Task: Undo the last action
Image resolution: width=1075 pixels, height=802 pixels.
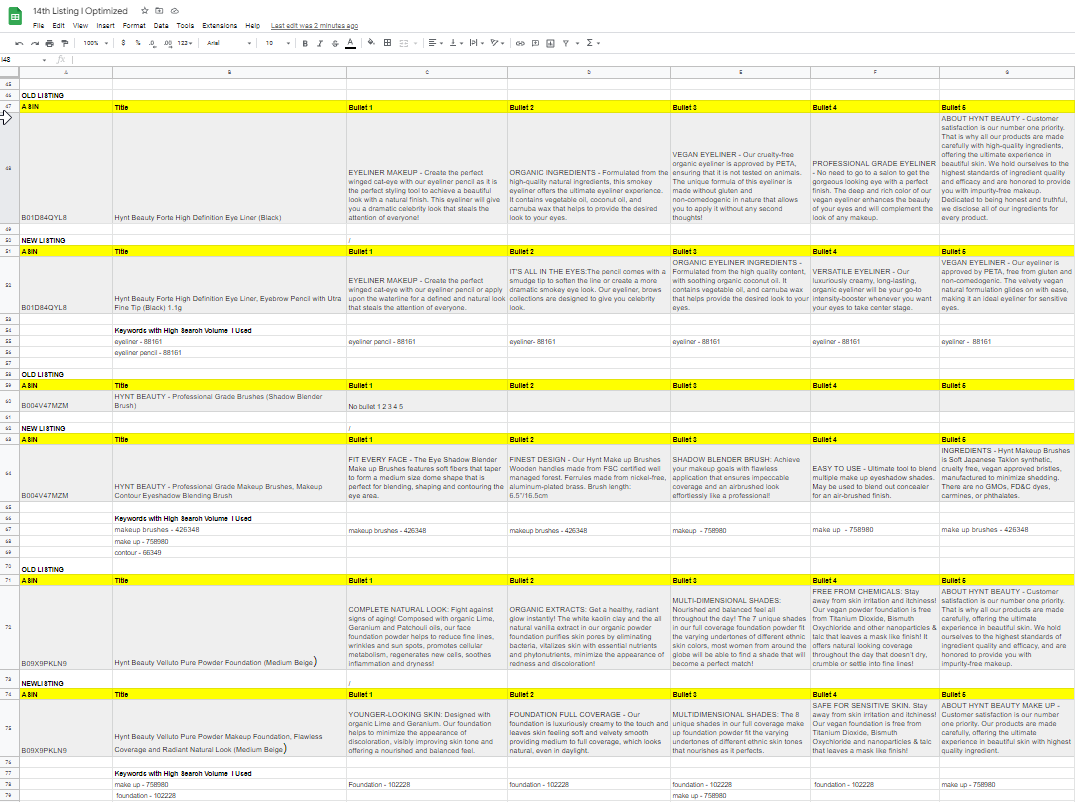Action: [19, 43]
